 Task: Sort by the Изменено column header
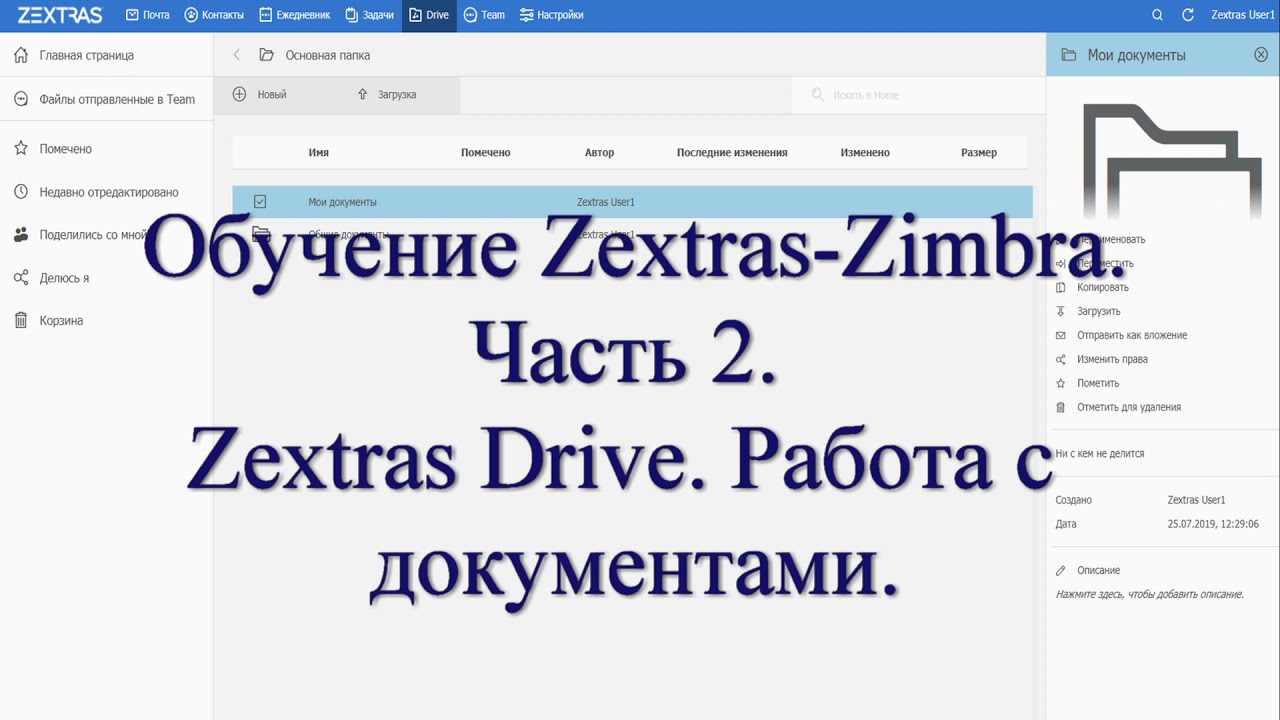point(865,153)
